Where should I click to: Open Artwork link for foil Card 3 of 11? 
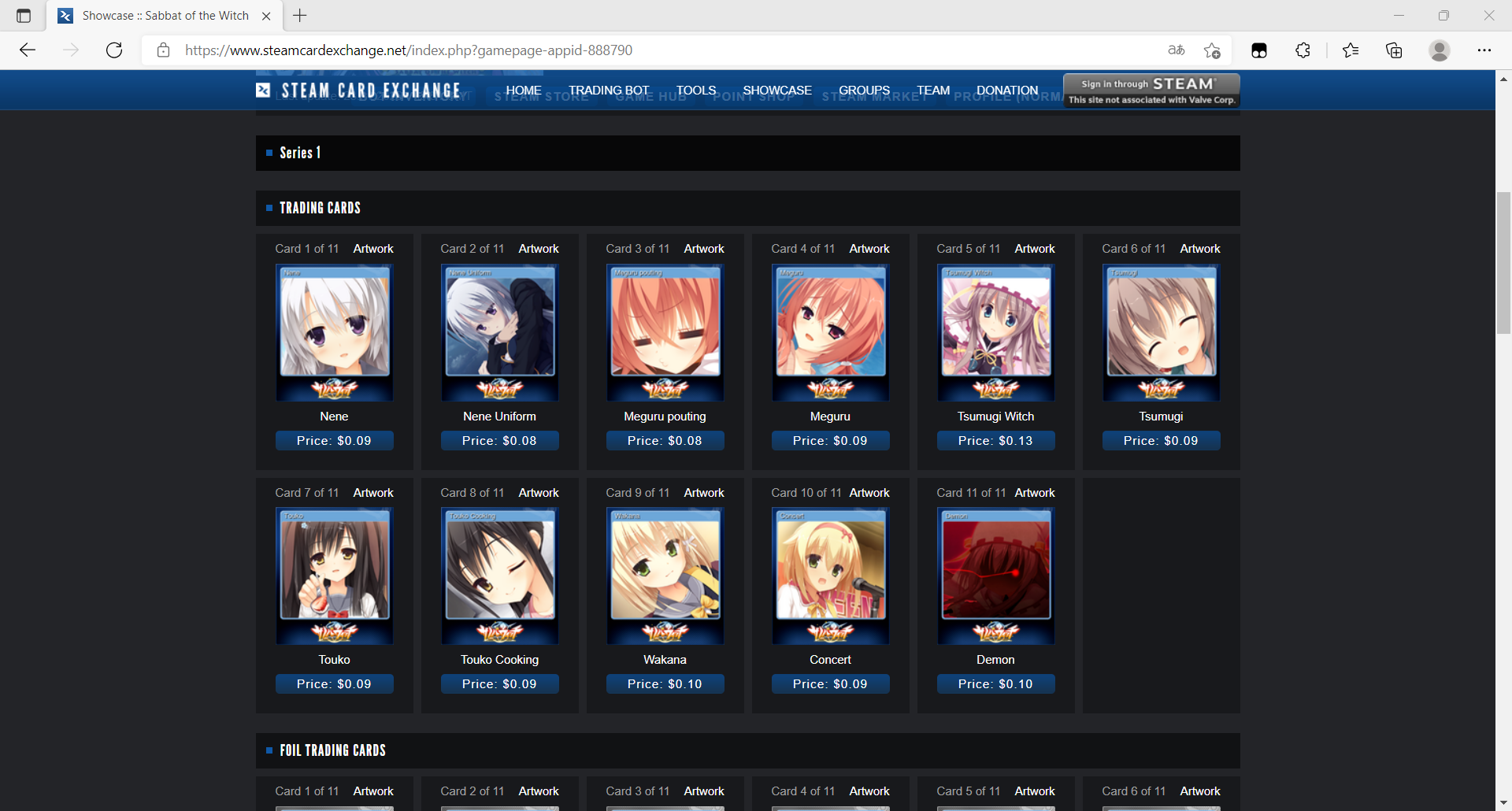click(x=704, y=791)
